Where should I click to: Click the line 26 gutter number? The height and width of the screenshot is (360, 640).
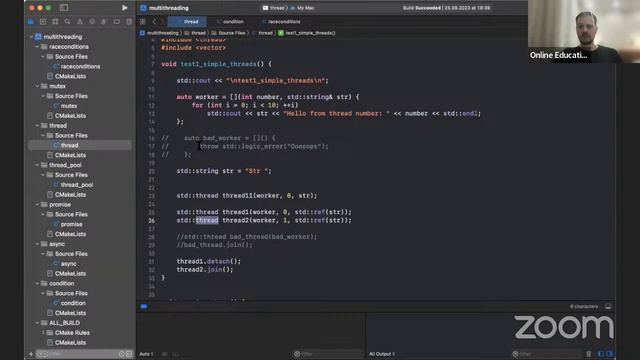click(x=151, y=220)
